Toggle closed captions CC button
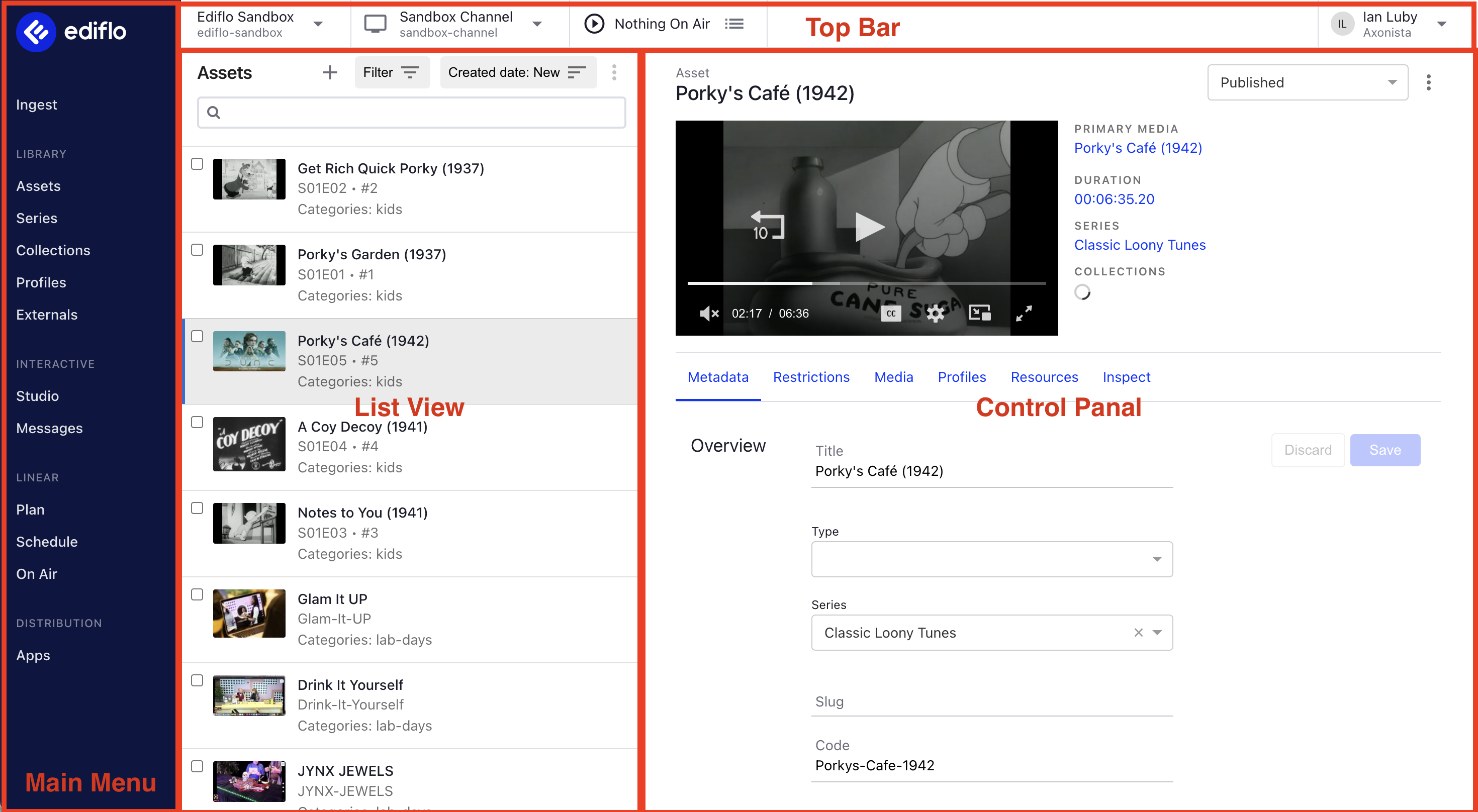The height and width of the screenshot is (812, 1478). point(890,313)
